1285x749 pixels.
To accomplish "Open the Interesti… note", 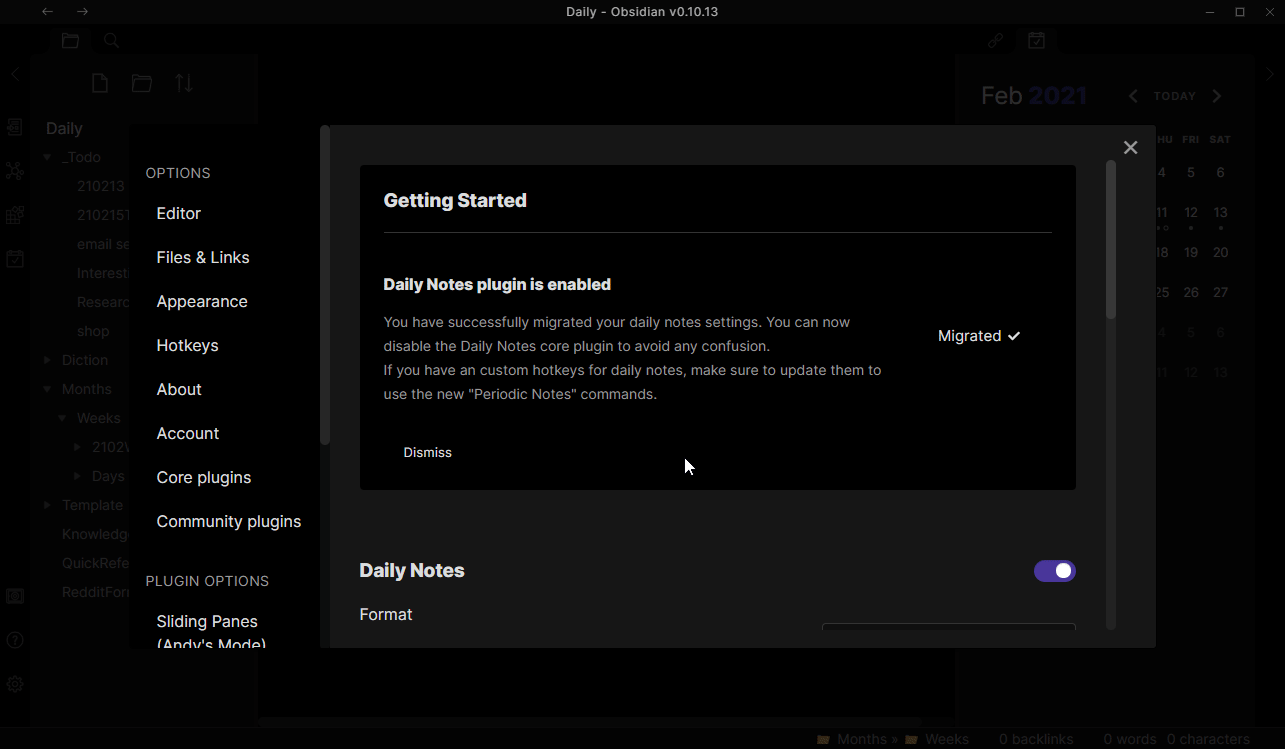I will coord(103,273).
